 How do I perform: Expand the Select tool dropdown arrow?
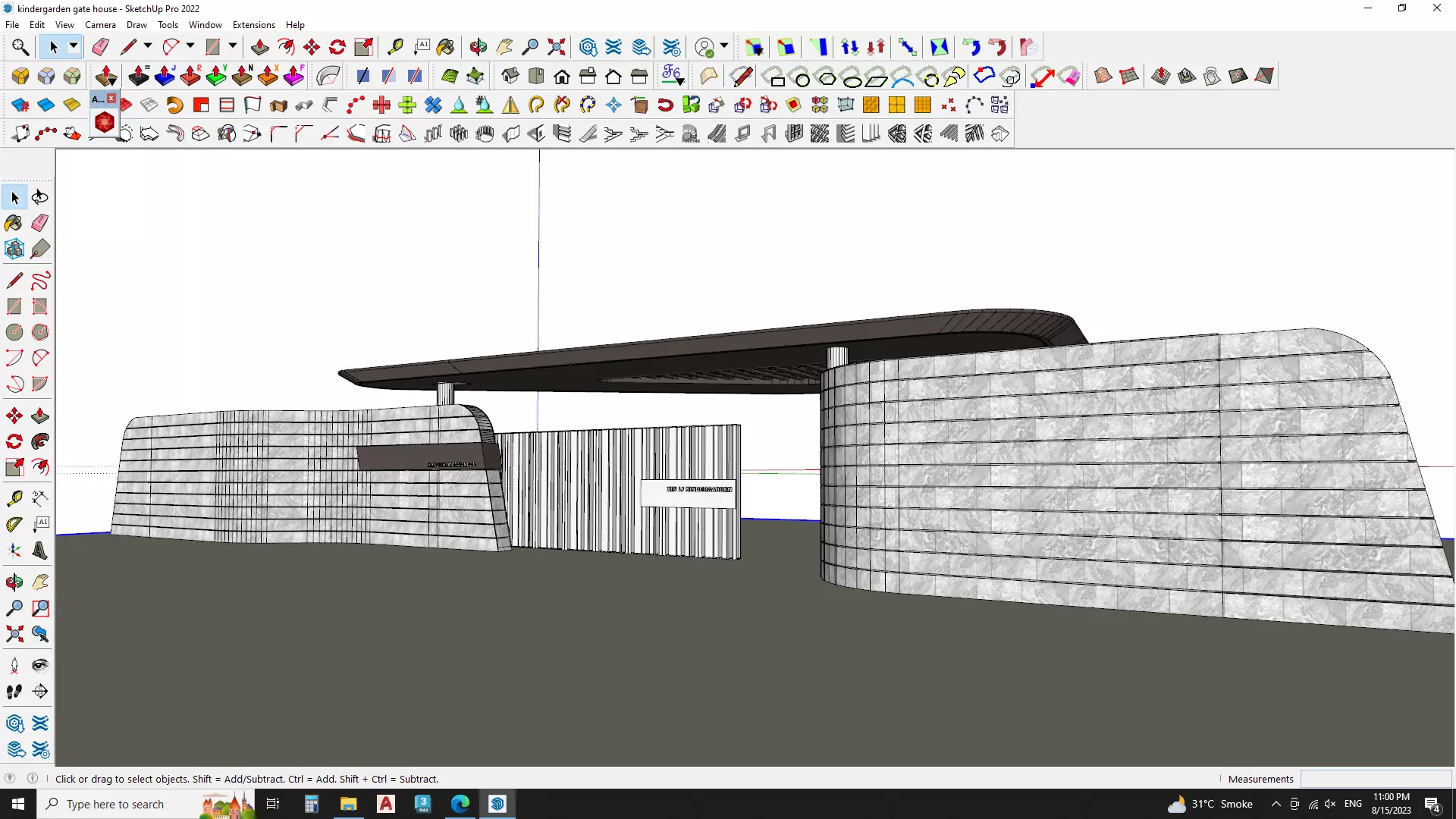coord(74,47)
